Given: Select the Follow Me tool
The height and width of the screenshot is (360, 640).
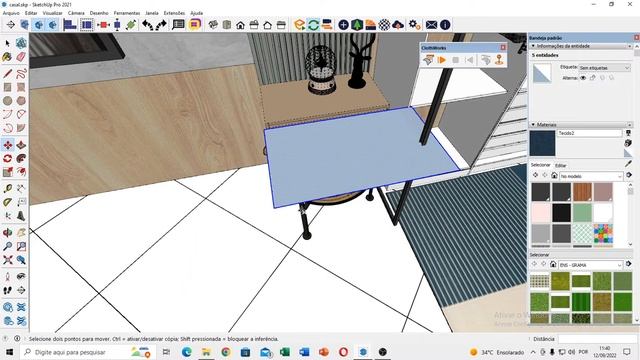Looking at the screenshot, I should [x=21, y=158].
